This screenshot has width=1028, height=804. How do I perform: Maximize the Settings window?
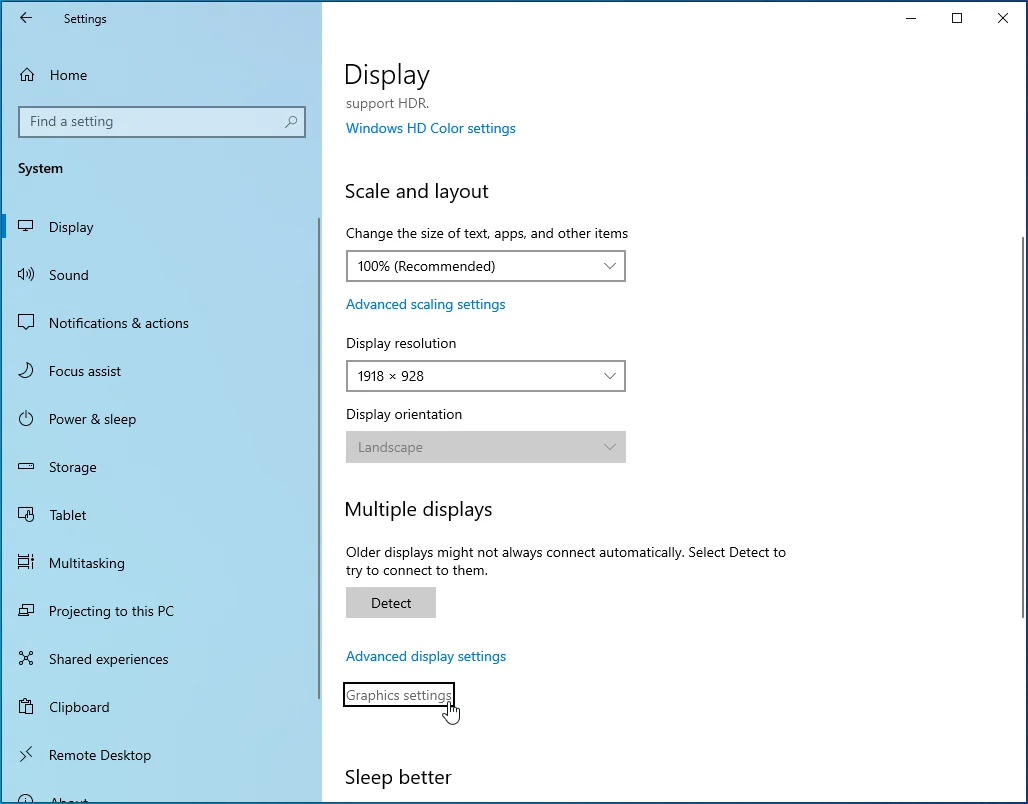tap(957, 18)
